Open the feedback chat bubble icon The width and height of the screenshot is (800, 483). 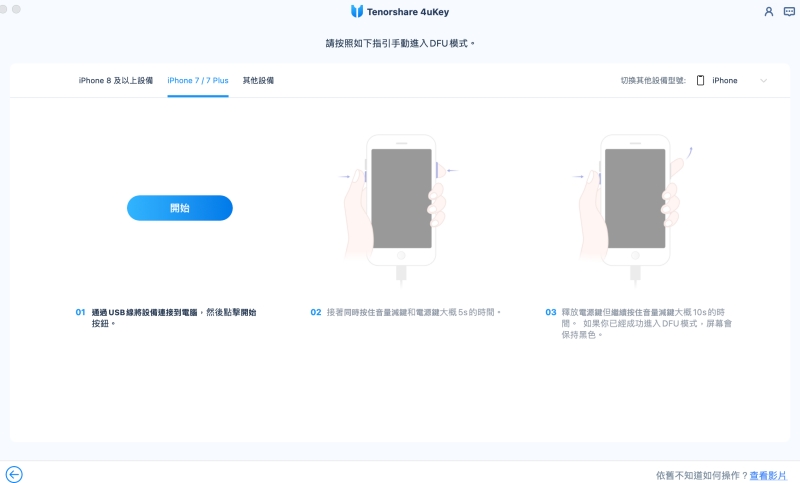[788, 11]
